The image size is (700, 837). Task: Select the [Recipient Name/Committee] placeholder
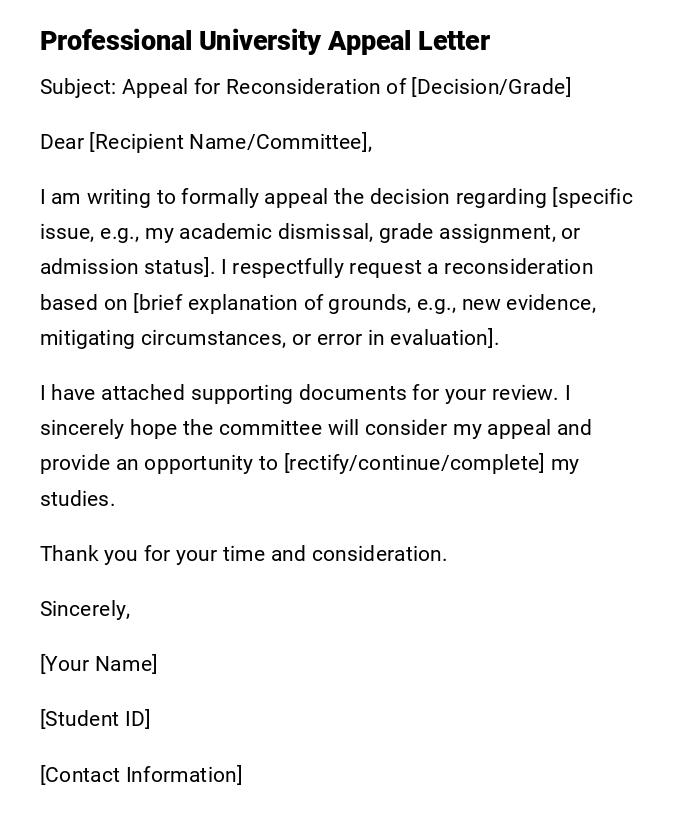(229, 142)
